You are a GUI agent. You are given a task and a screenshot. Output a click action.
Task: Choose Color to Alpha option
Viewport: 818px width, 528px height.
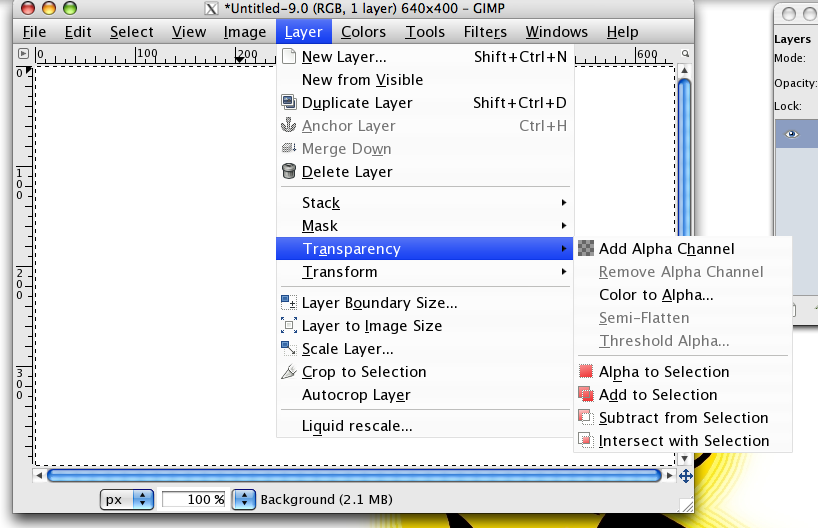point(683,295)
